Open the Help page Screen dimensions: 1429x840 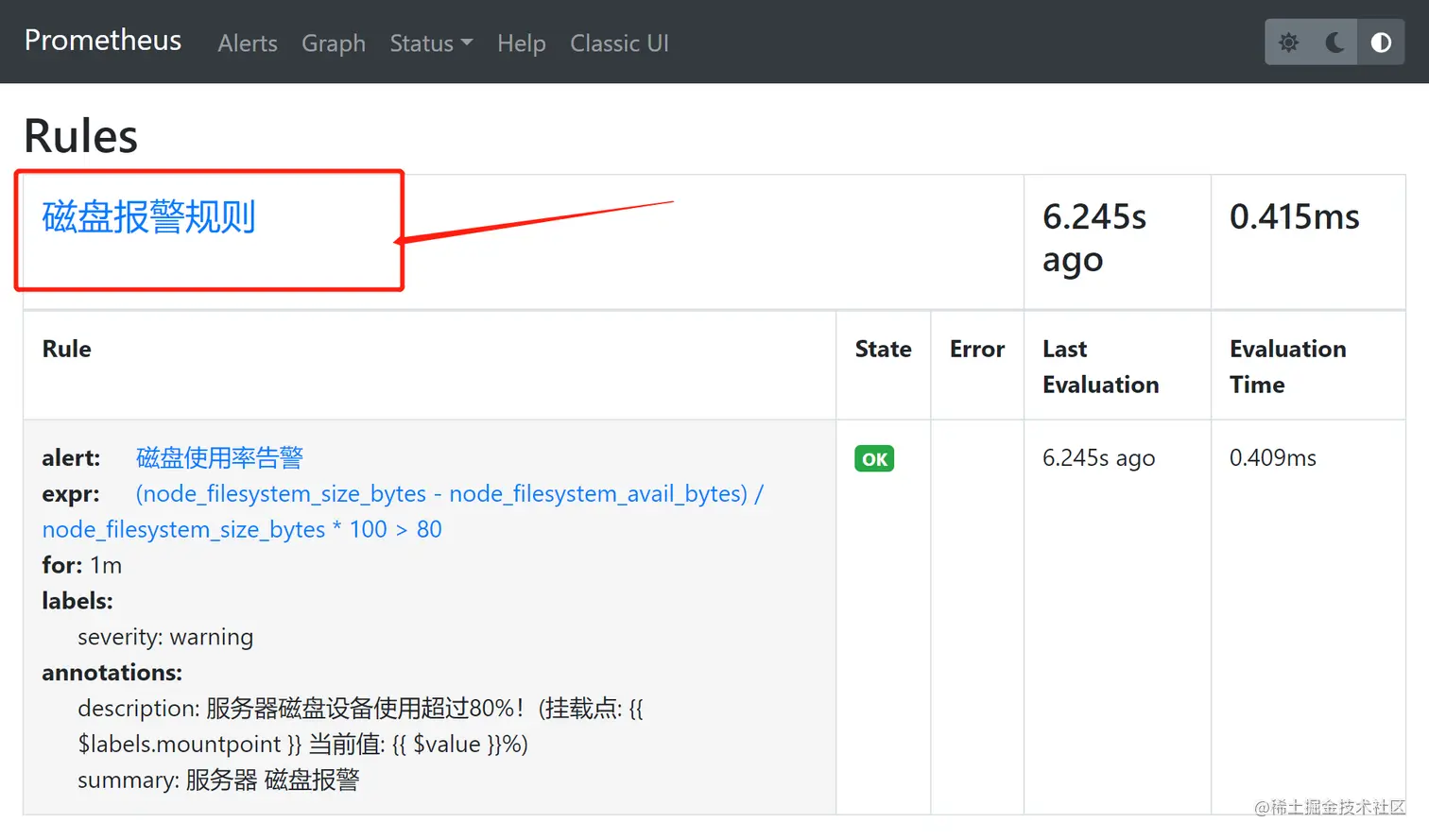click(522, 43)
